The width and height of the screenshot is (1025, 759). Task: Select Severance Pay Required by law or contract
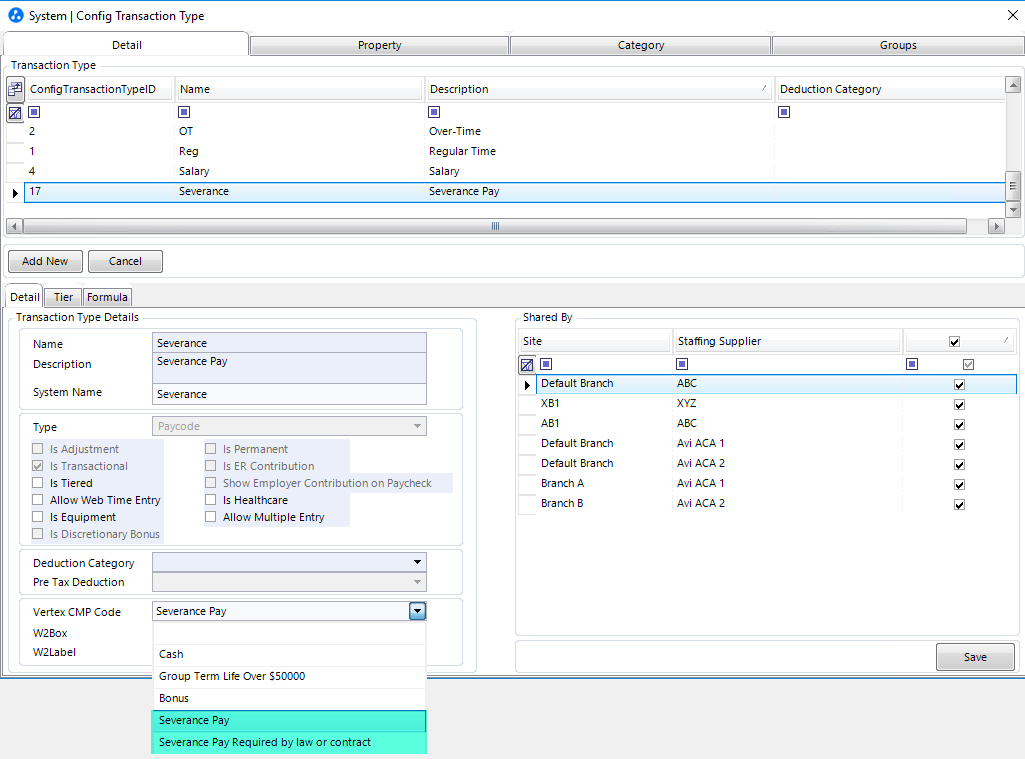tap(289, 743)
